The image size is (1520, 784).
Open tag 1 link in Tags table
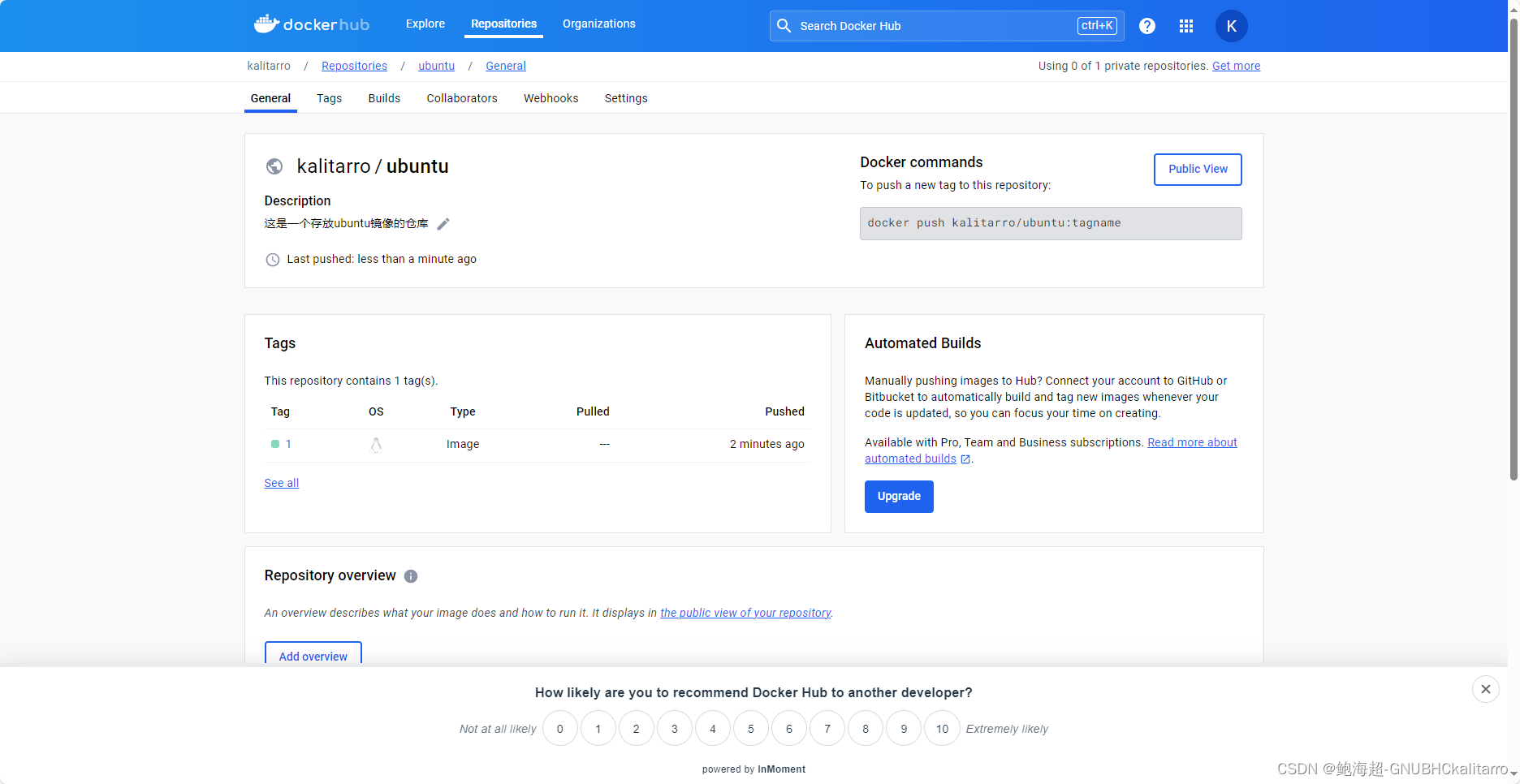[288, 444]
